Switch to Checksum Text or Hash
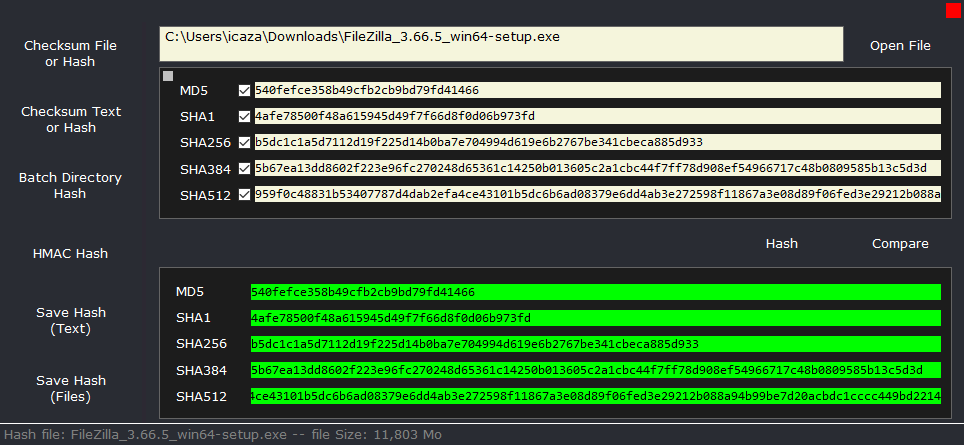The width and height of the screenshot is (964, 445). [70, 120]
